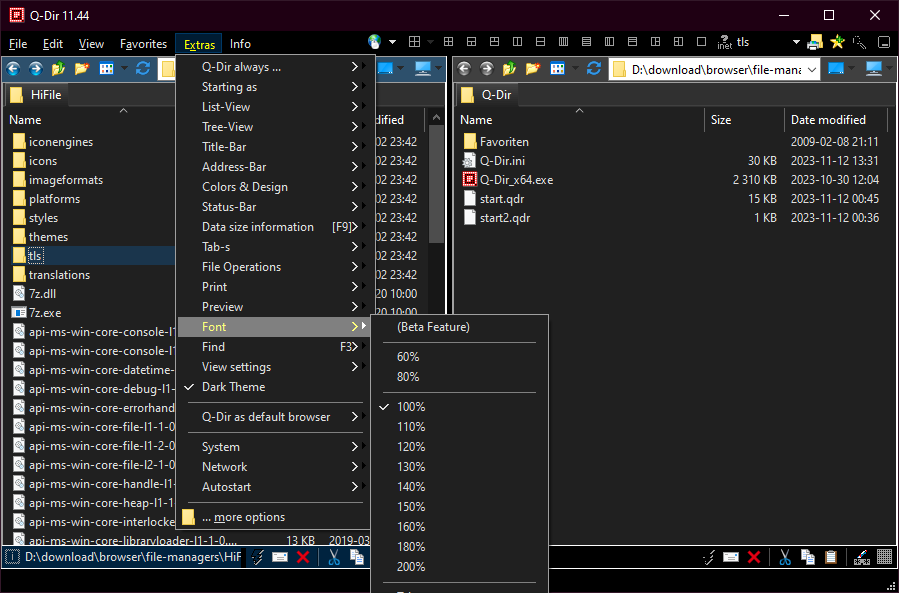The width and height of the screenshot is (899, 593).
Task: Go up one folder in left pane
Action: (x=59, y=69)
